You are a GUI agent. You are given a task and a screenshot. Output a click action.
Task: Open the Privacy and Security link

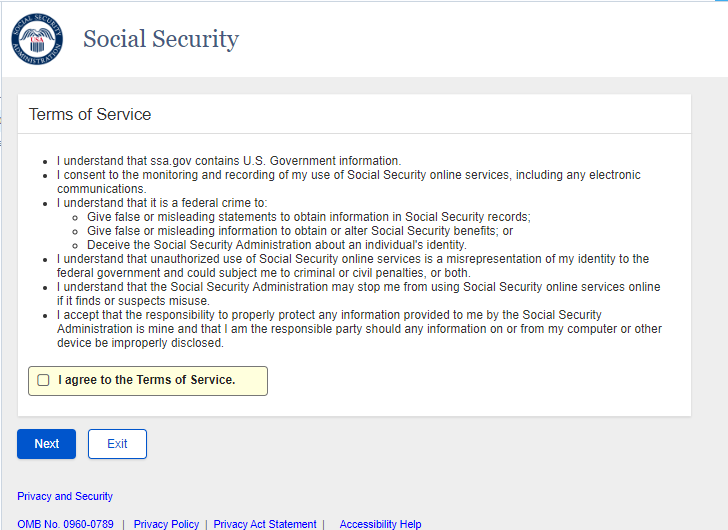tap(65, 496)
